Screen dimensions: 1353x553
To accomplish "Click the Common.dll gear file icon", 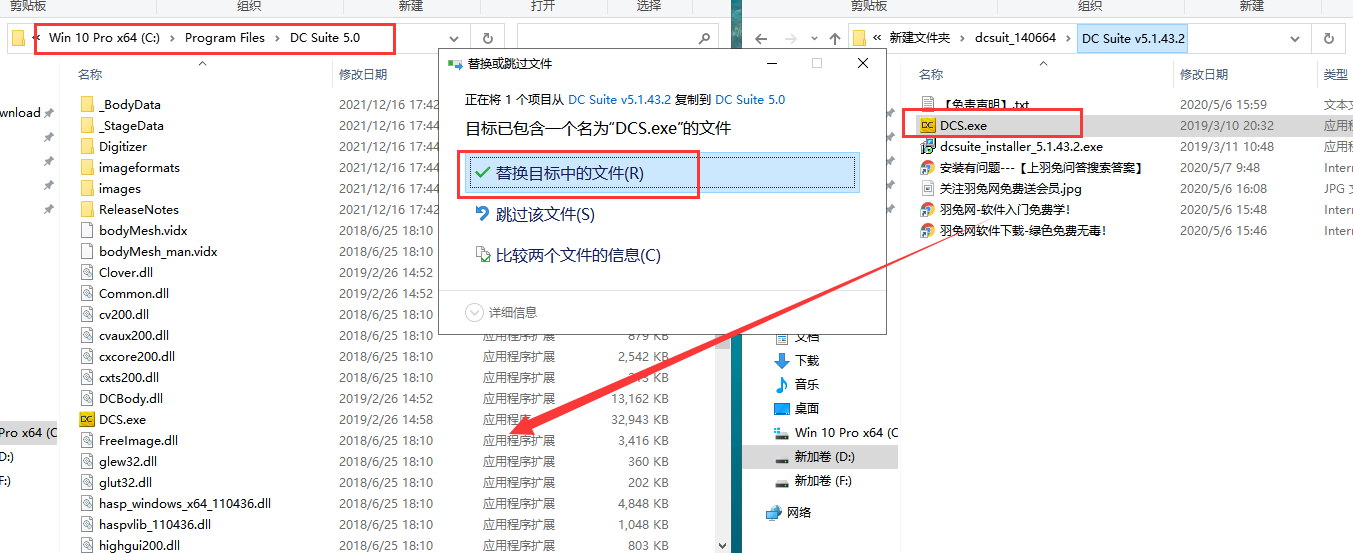I will coord(87,293).
